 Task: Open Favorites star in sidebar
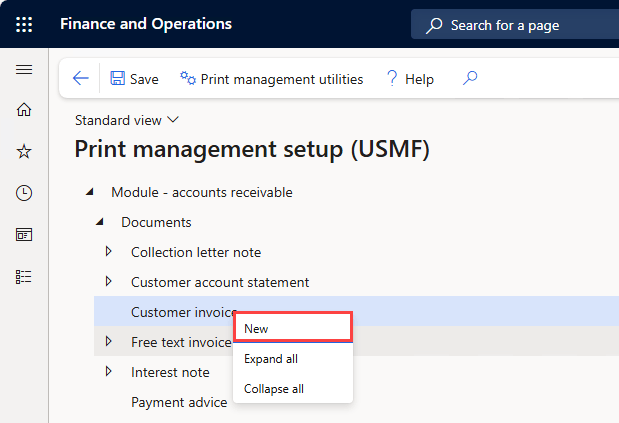(24, 152)
